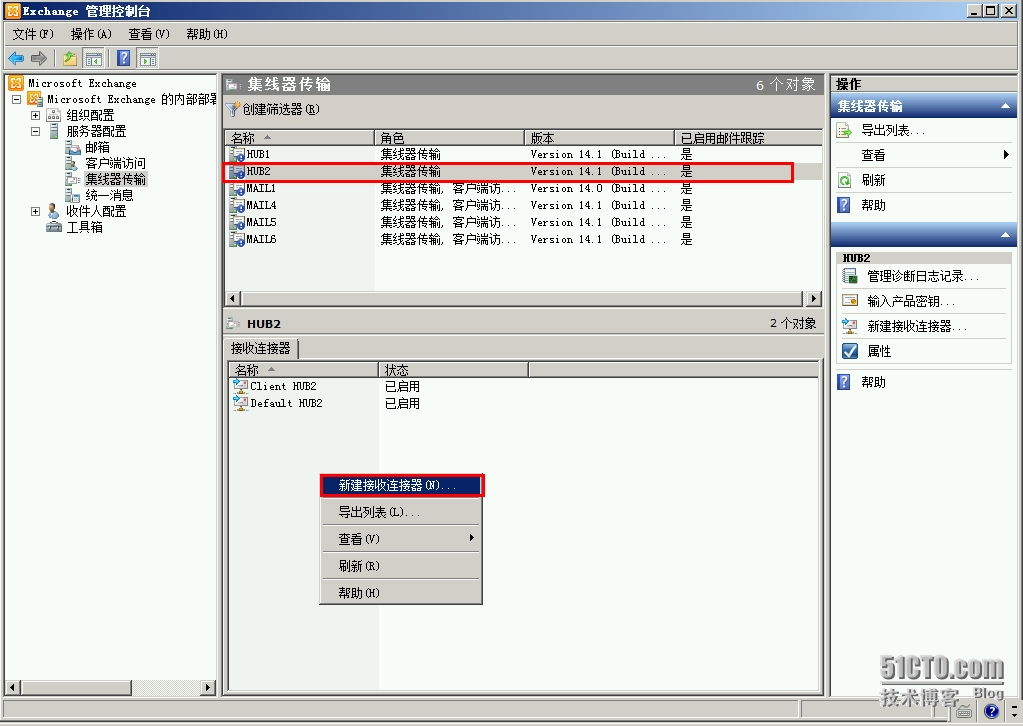Click the 输入产品密钥 icon
Image resolution: width=1023 pixels, height=726 pixels.
coord(849,301)
